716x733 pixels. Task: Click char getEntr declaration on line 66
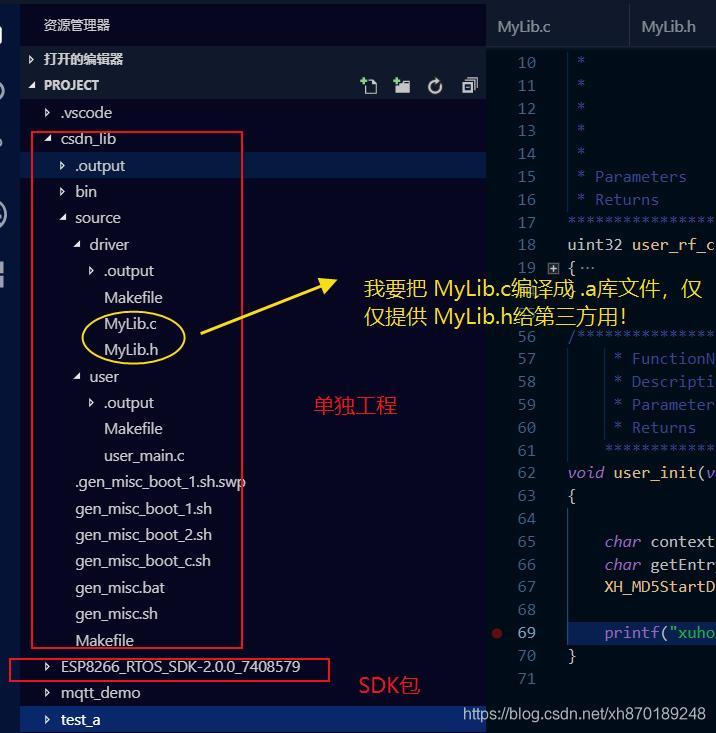659,565
